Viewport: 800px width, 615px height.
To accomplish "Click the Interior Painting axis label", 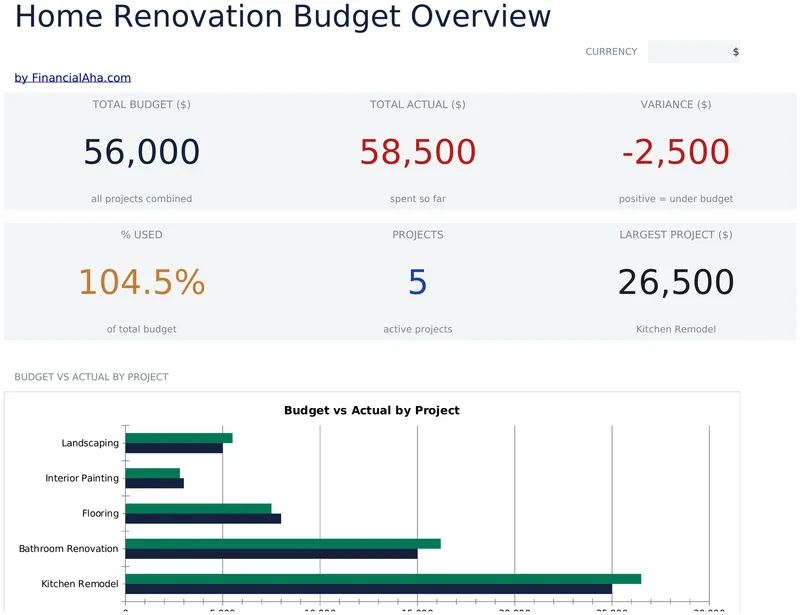I will pos(82,478).
